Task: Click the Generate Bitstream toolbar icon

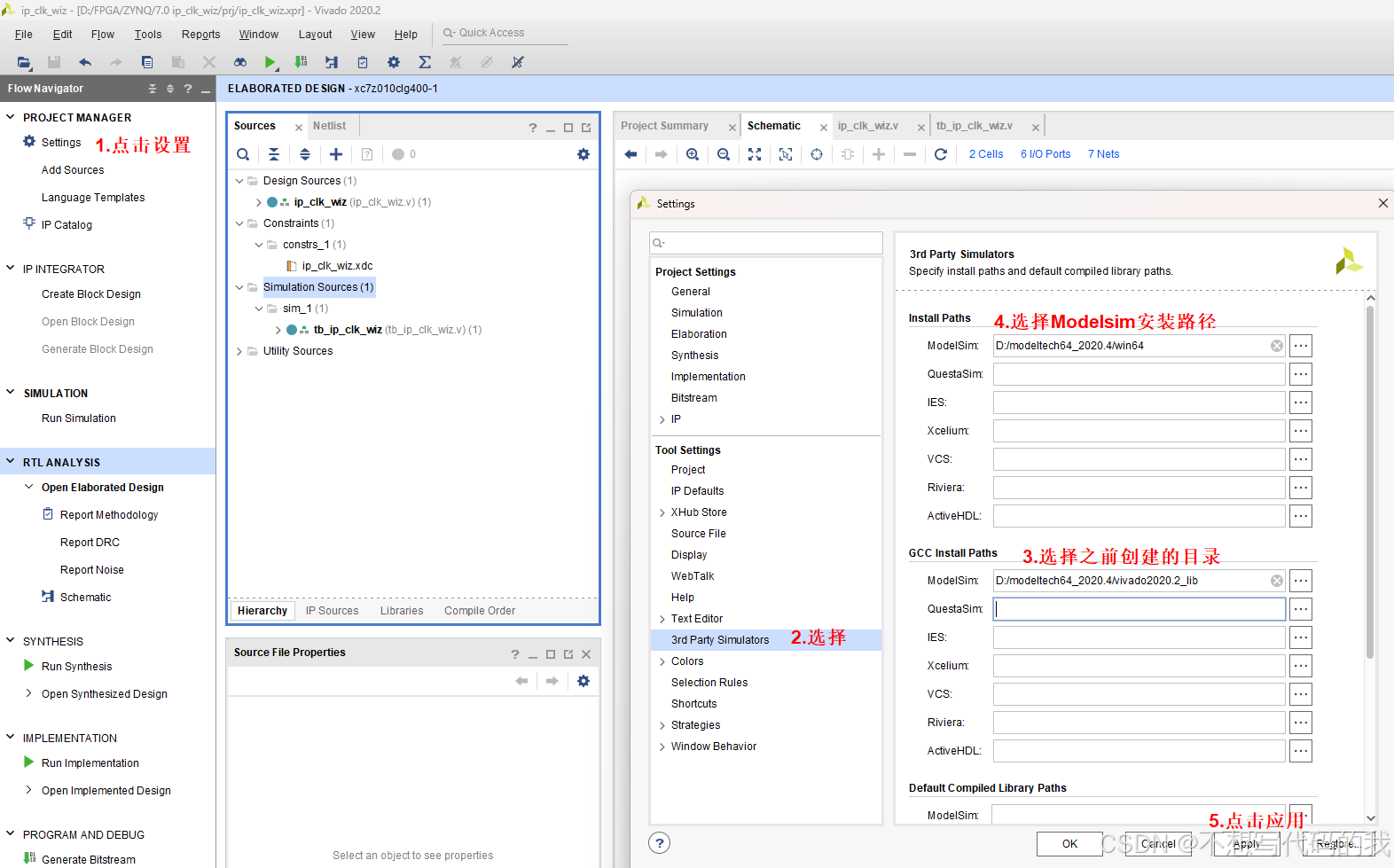Action: coord(302,62)
